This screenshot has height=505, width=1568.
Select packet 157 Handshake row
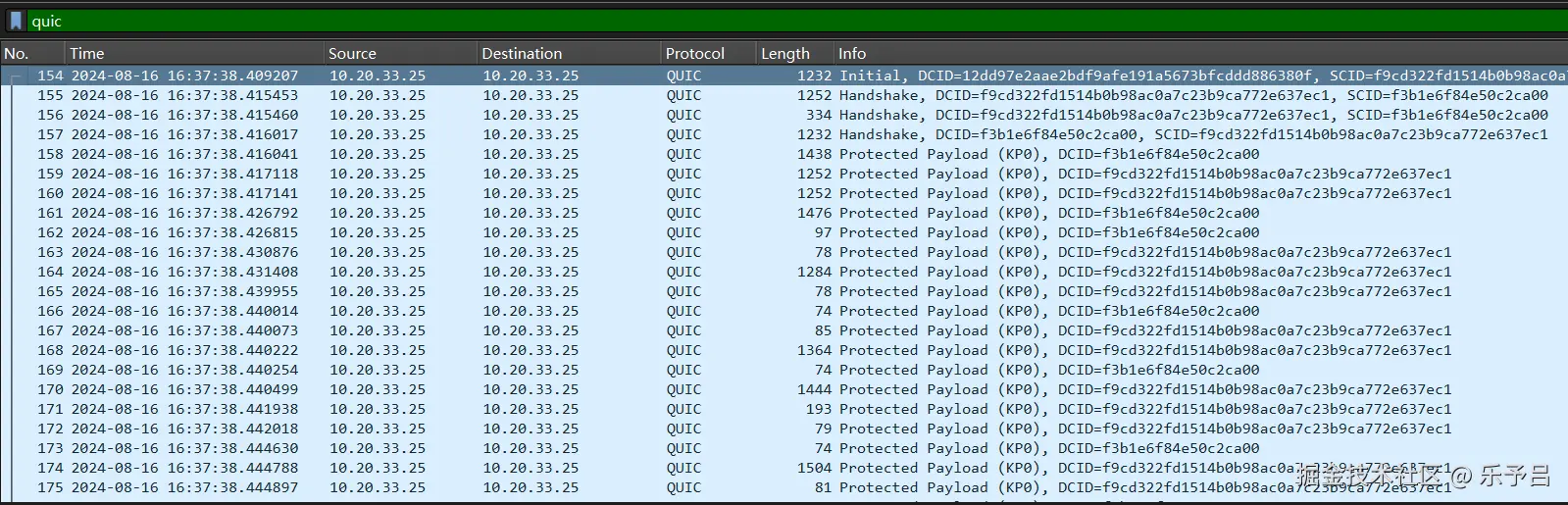784,134
